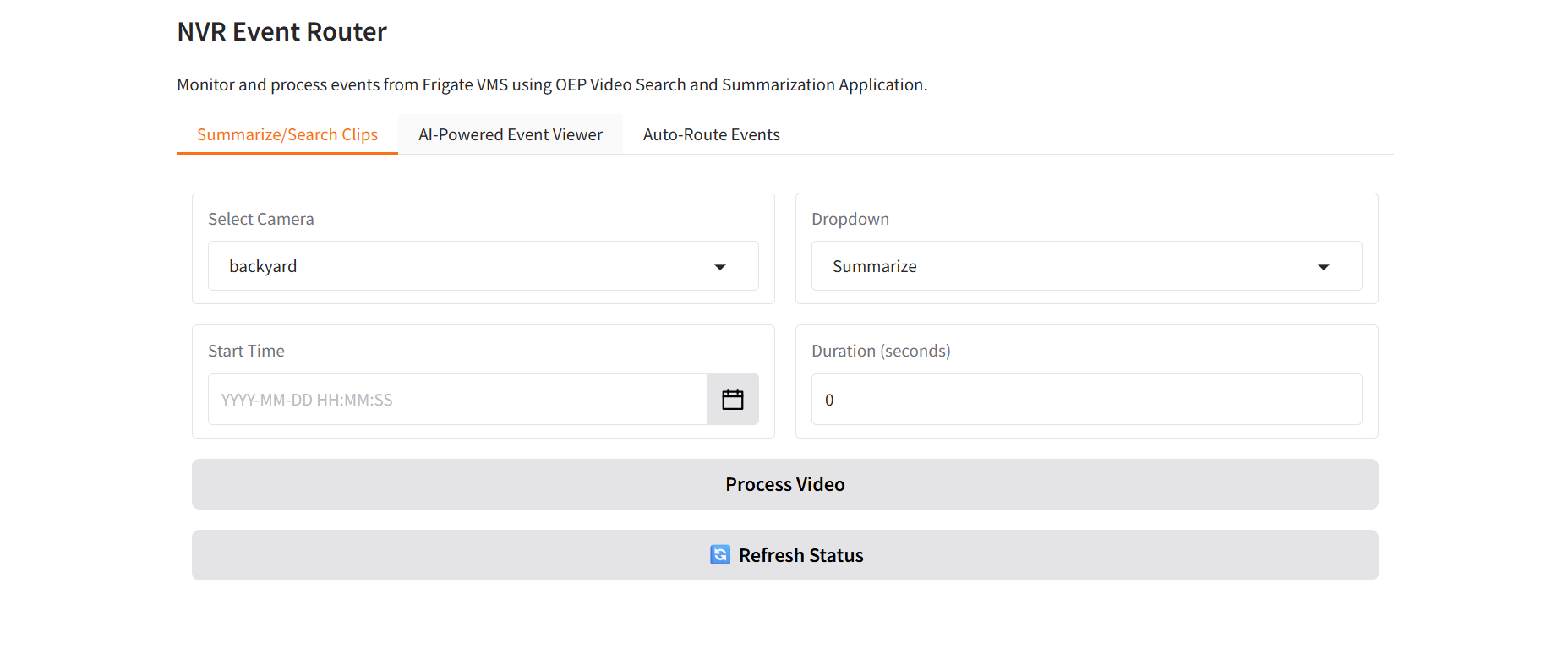1568x654 pixels.
Task: Click the "Duration (seconds)" label
Action: pyautogui.click(x=880, y=352)
